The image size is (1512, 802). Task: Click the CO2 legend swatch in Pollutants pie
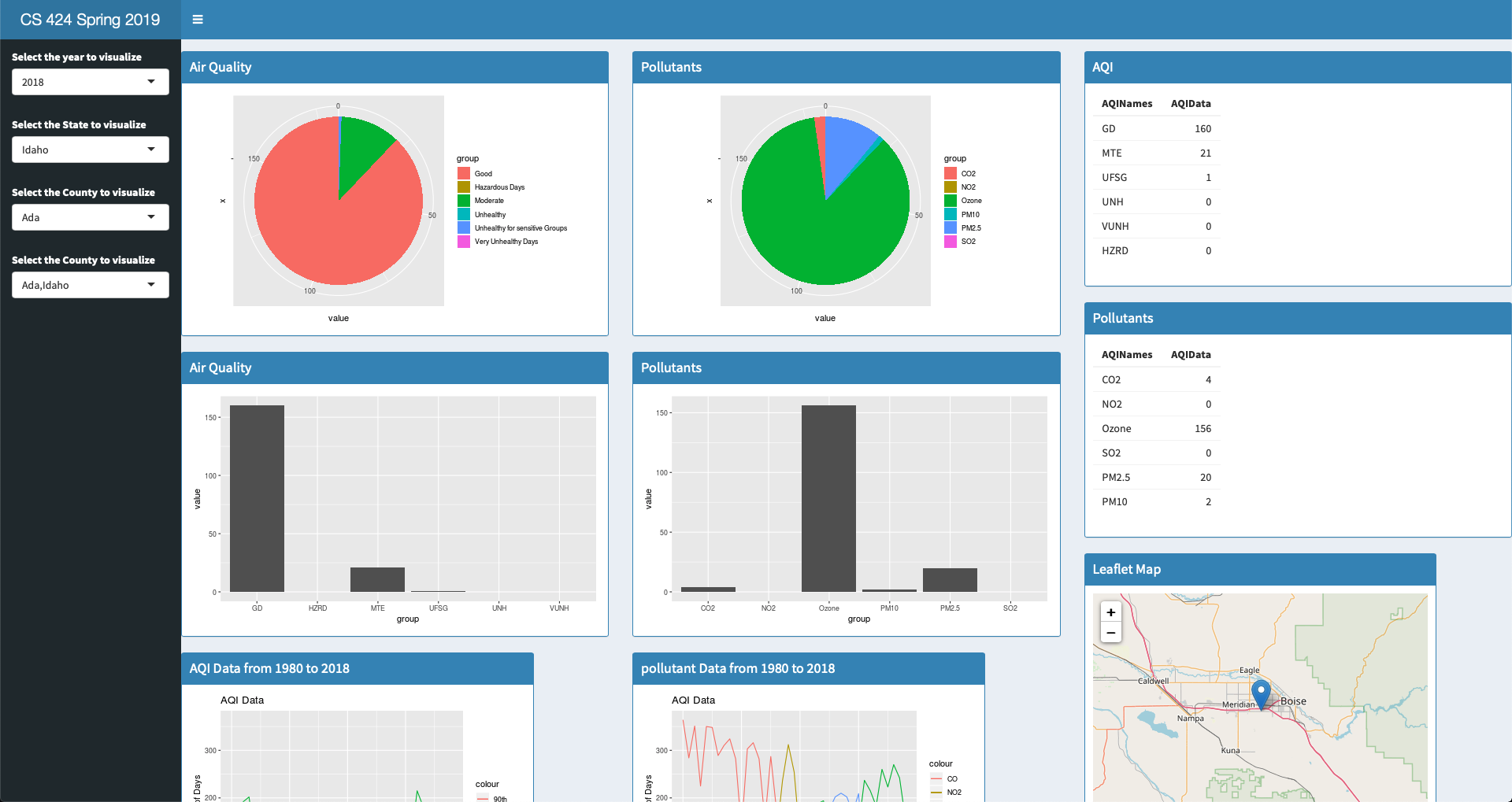[x=951, y=173]
